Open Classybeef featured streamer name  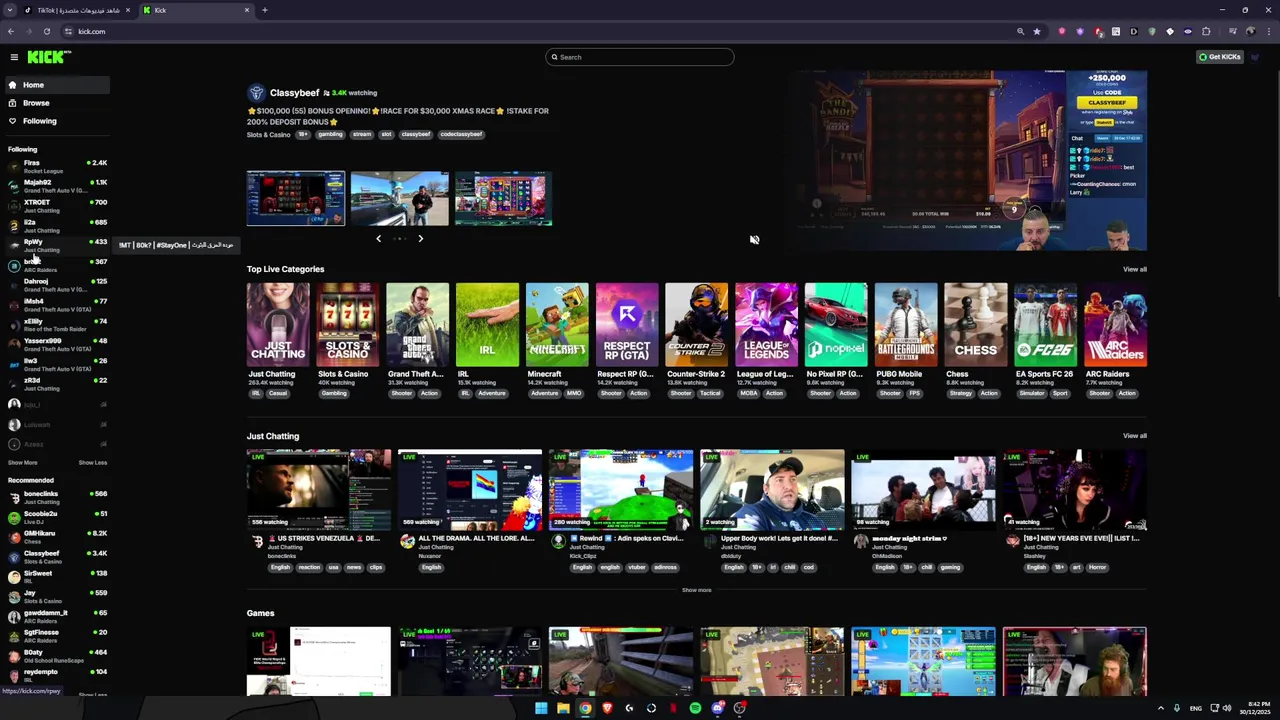[x=294, y=93]
